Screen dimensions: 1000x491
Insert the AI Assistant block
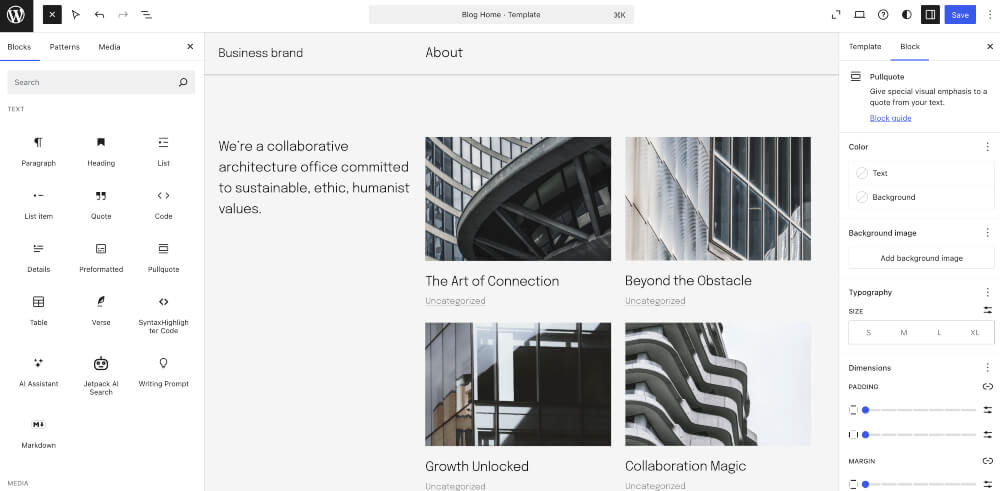(38, 372)
